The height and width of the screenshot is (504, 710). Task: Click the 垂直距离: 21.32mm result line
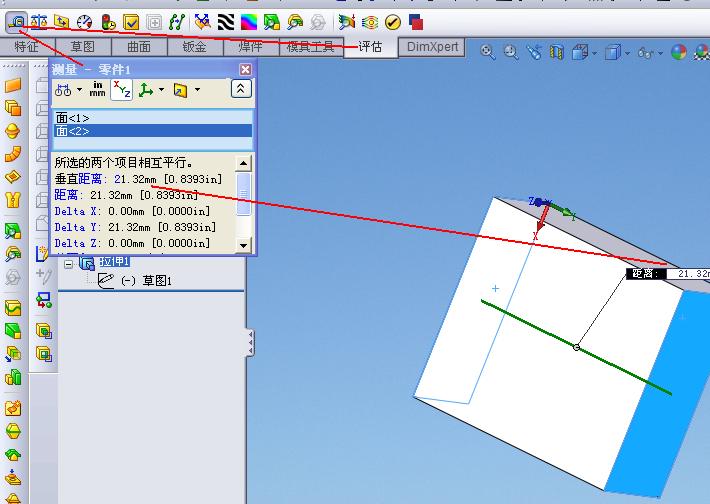tap(138, 179)
